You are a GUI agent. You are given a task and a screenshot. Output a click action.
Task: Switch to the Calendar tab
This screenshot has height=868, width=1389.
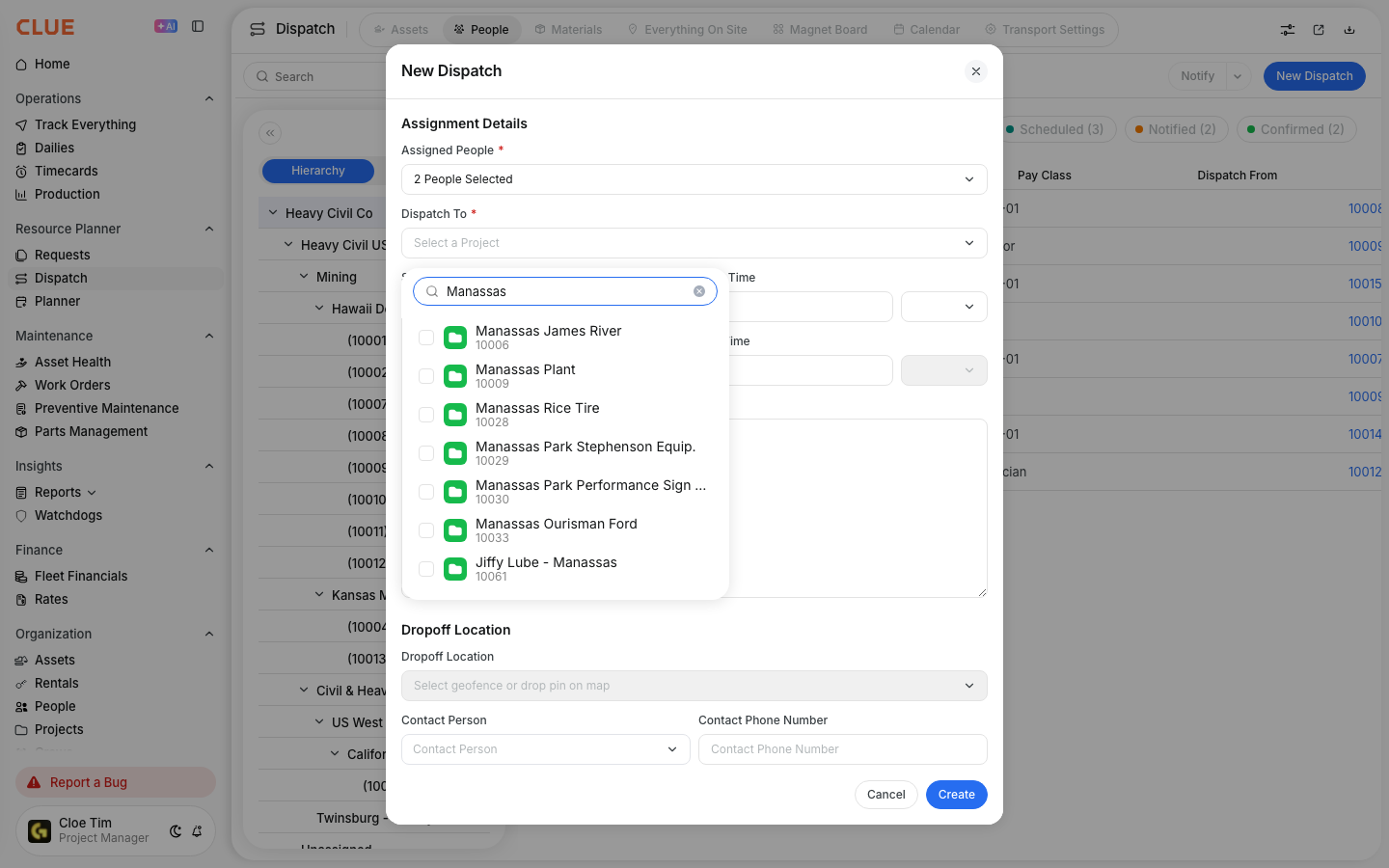(x=926, y=30)
